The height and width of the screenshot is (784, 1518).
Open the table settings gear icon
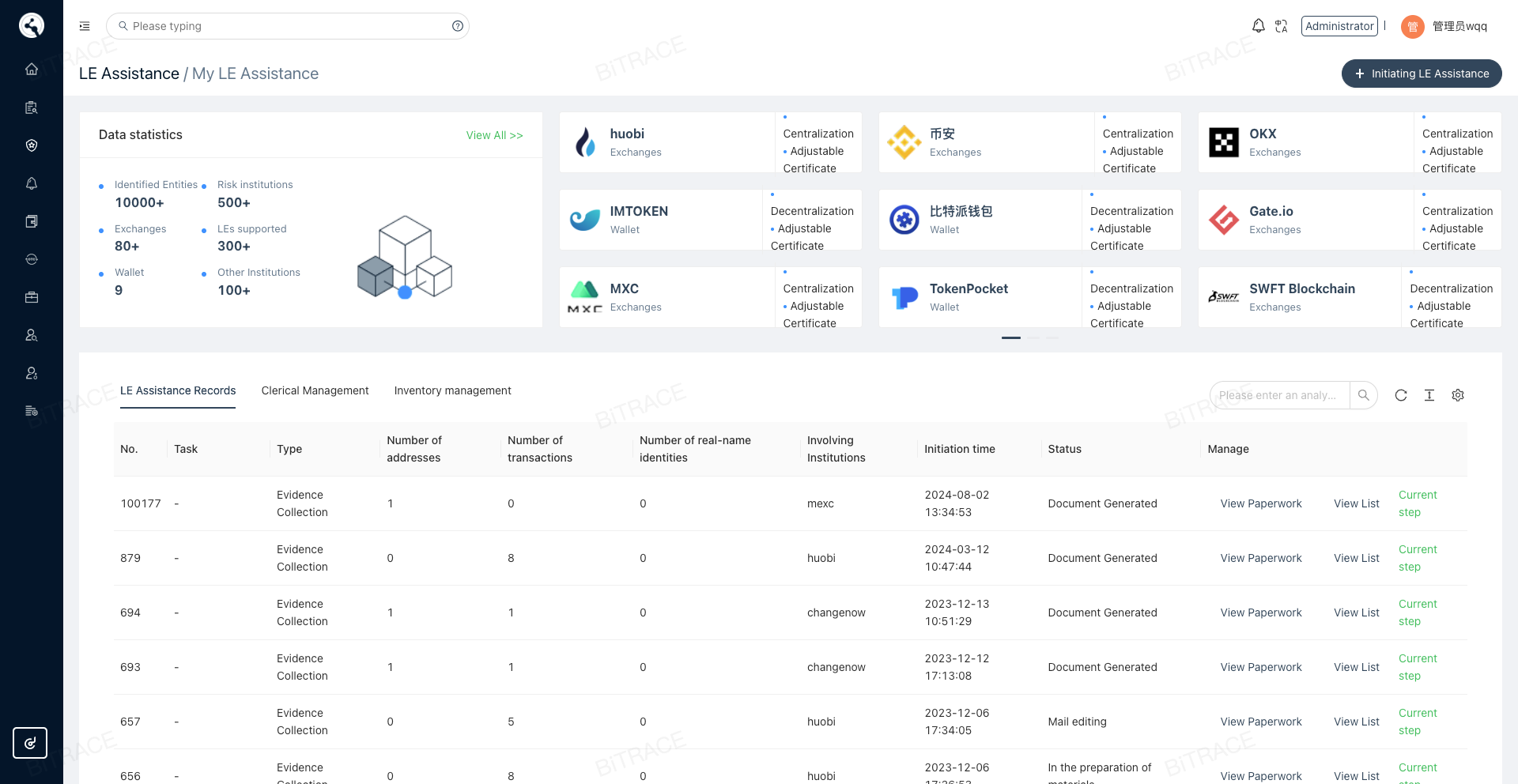[1458, 395]
